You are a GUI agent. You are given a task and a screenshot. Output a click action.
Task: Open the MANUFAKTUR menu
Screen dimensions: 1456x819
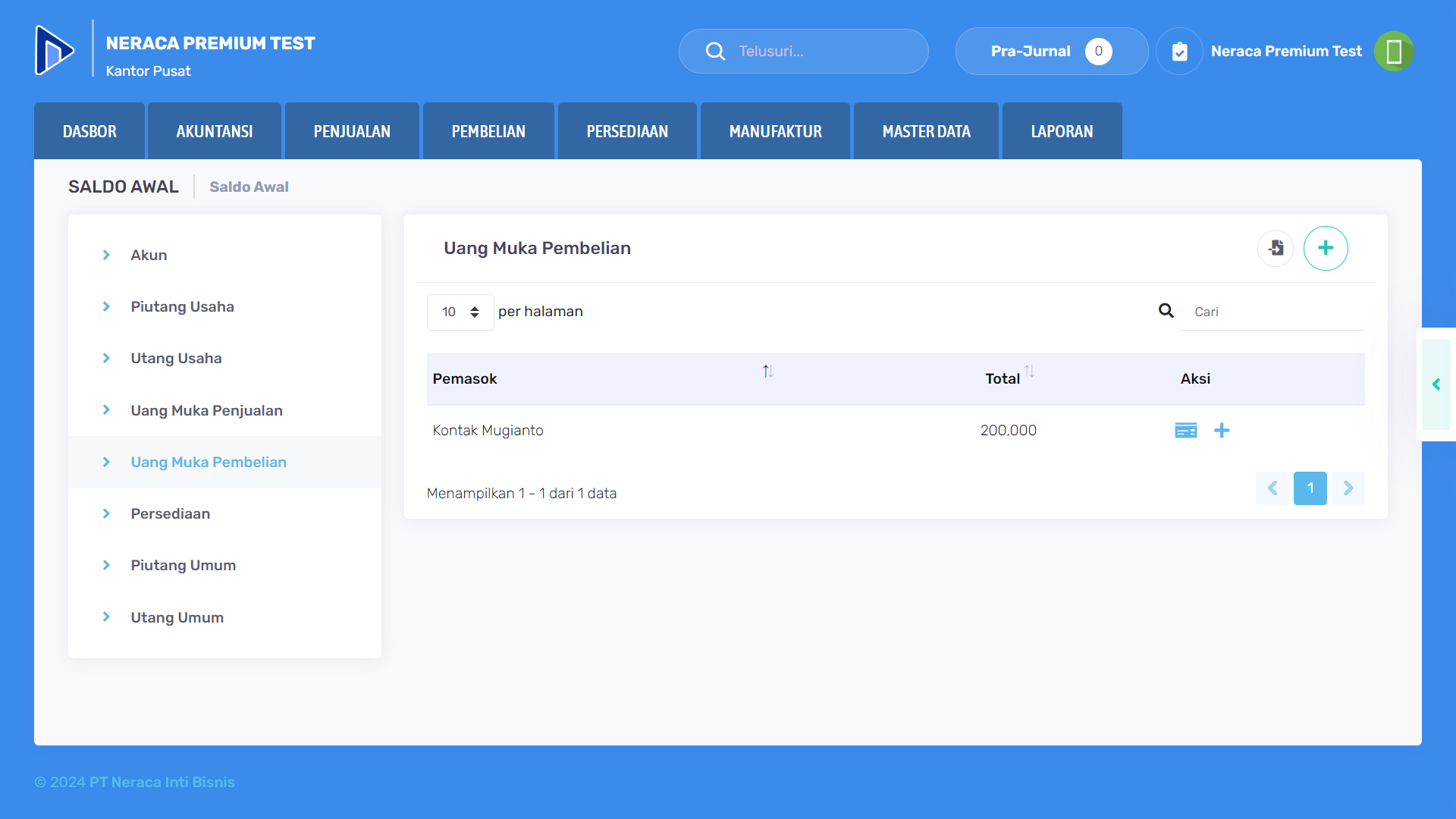[775, 131]
